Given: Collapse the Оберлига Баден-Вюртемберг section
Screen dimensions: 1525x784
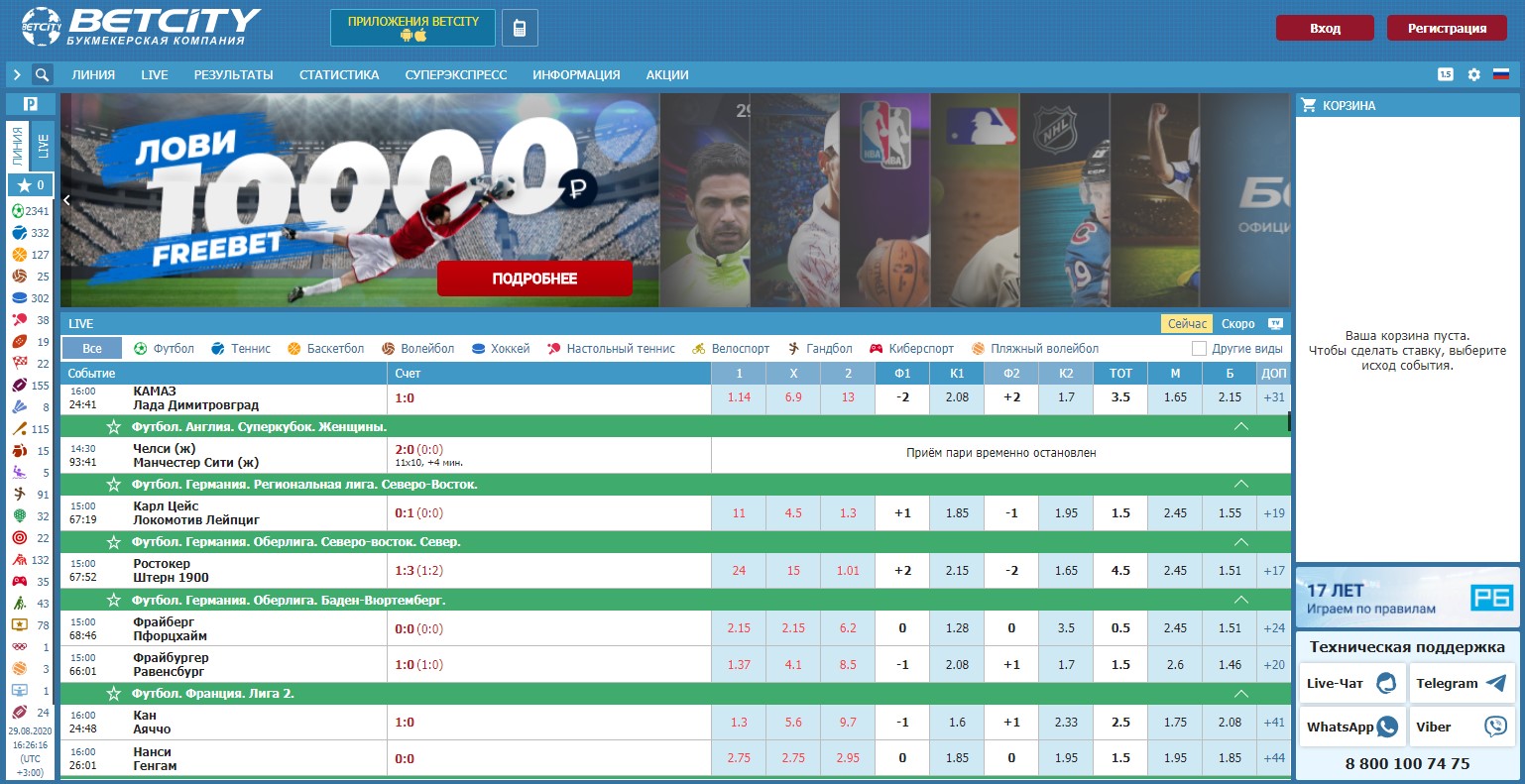Looking at the screenshot, I should [x=1240, y=600].
